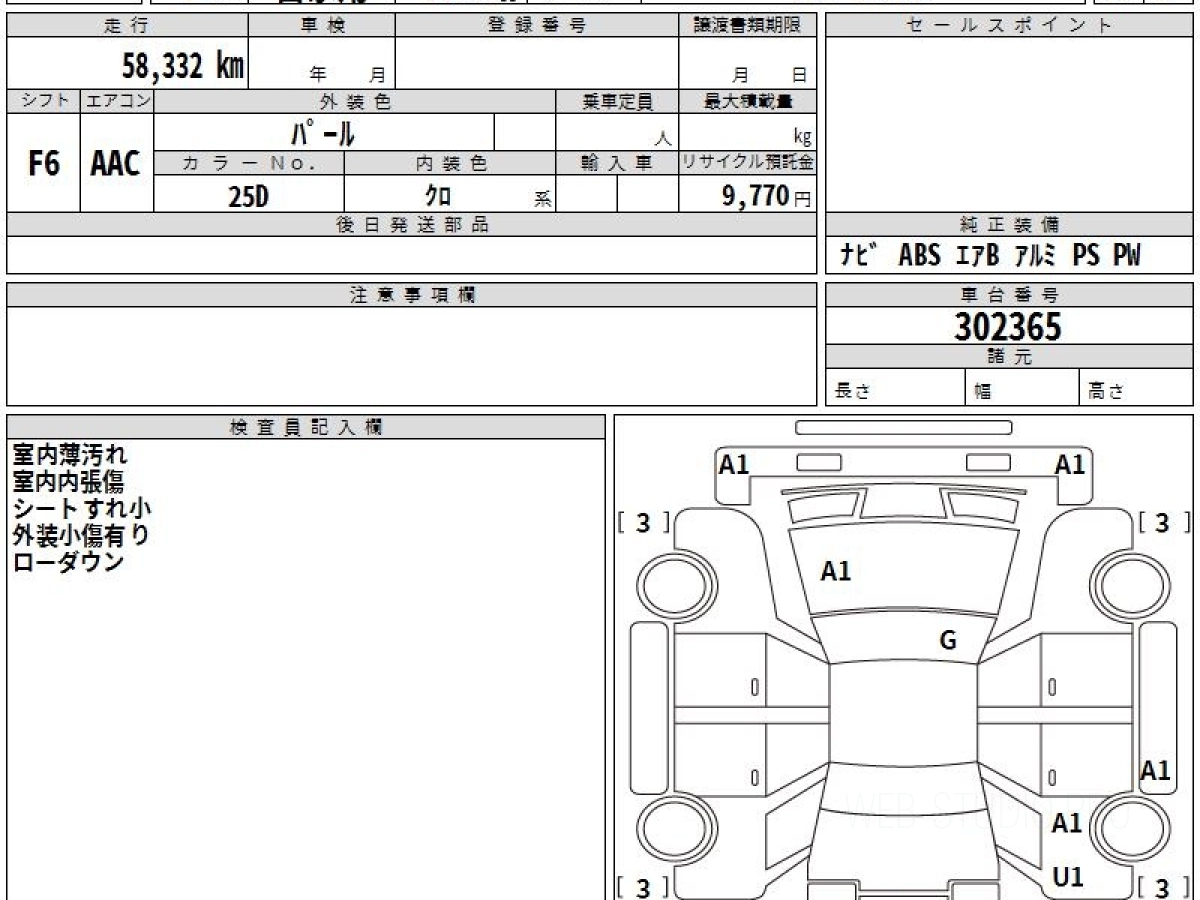Select the inspector note ローダウン
The width and height of the screenshot is (1200, 900).
pyautogui.click(x=68, y=561)
